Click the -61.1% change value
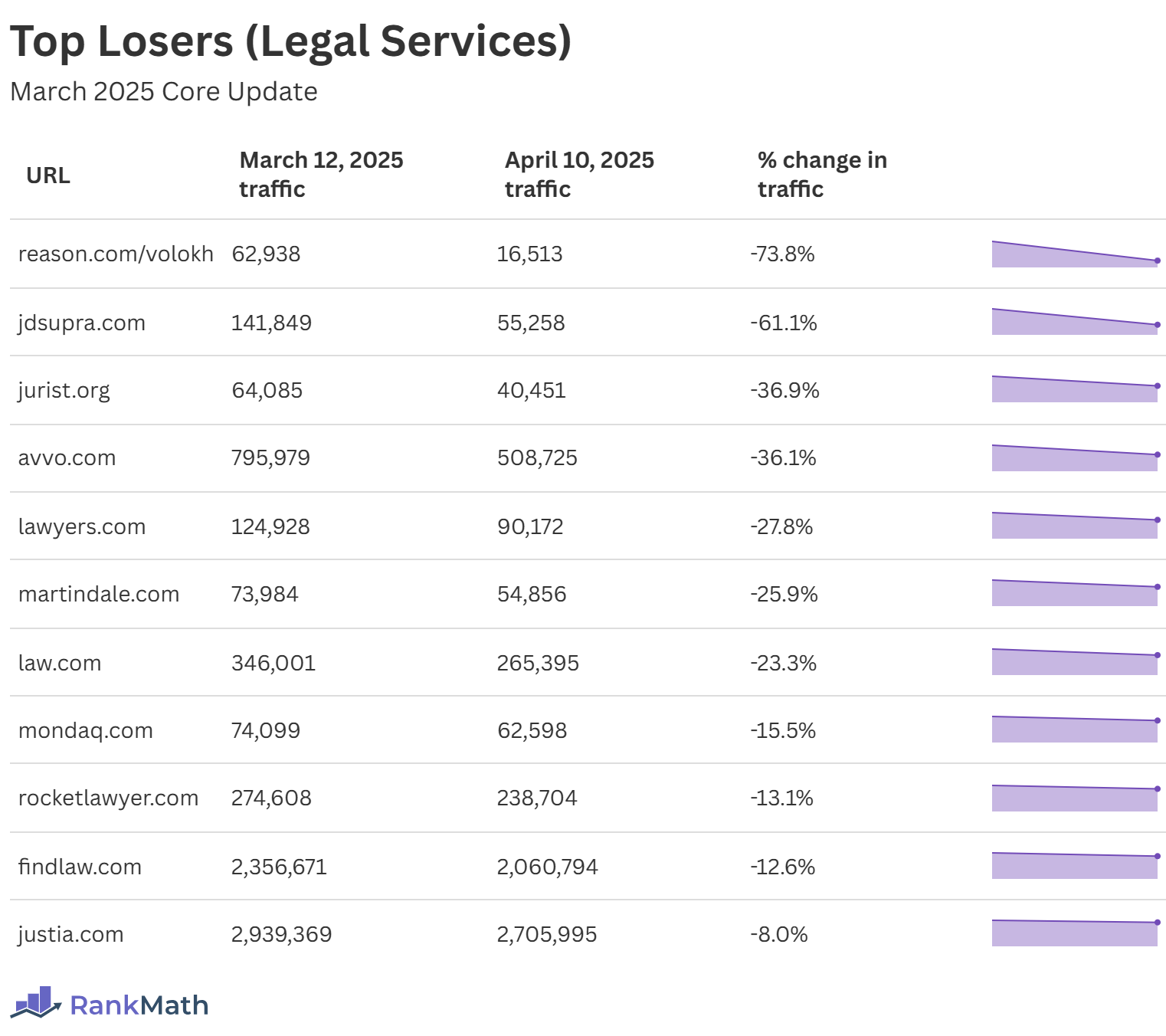 pos(784,323)
